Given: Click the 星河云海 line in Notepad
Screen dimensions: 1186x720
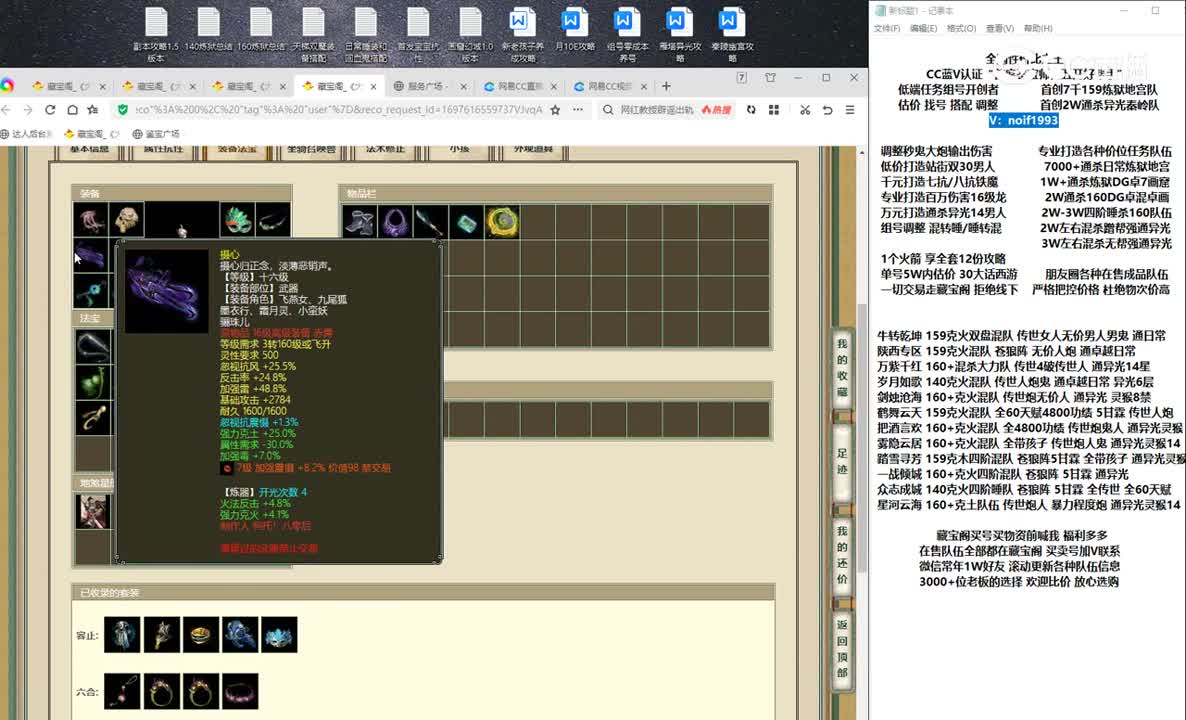Looking at the screenshot, I should pos(1029,505).
